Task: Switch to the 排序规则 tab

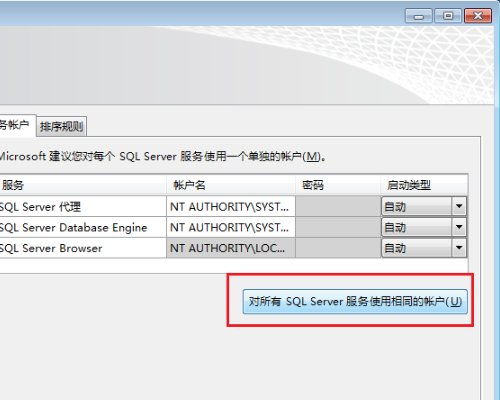Action: coord(61,126)
